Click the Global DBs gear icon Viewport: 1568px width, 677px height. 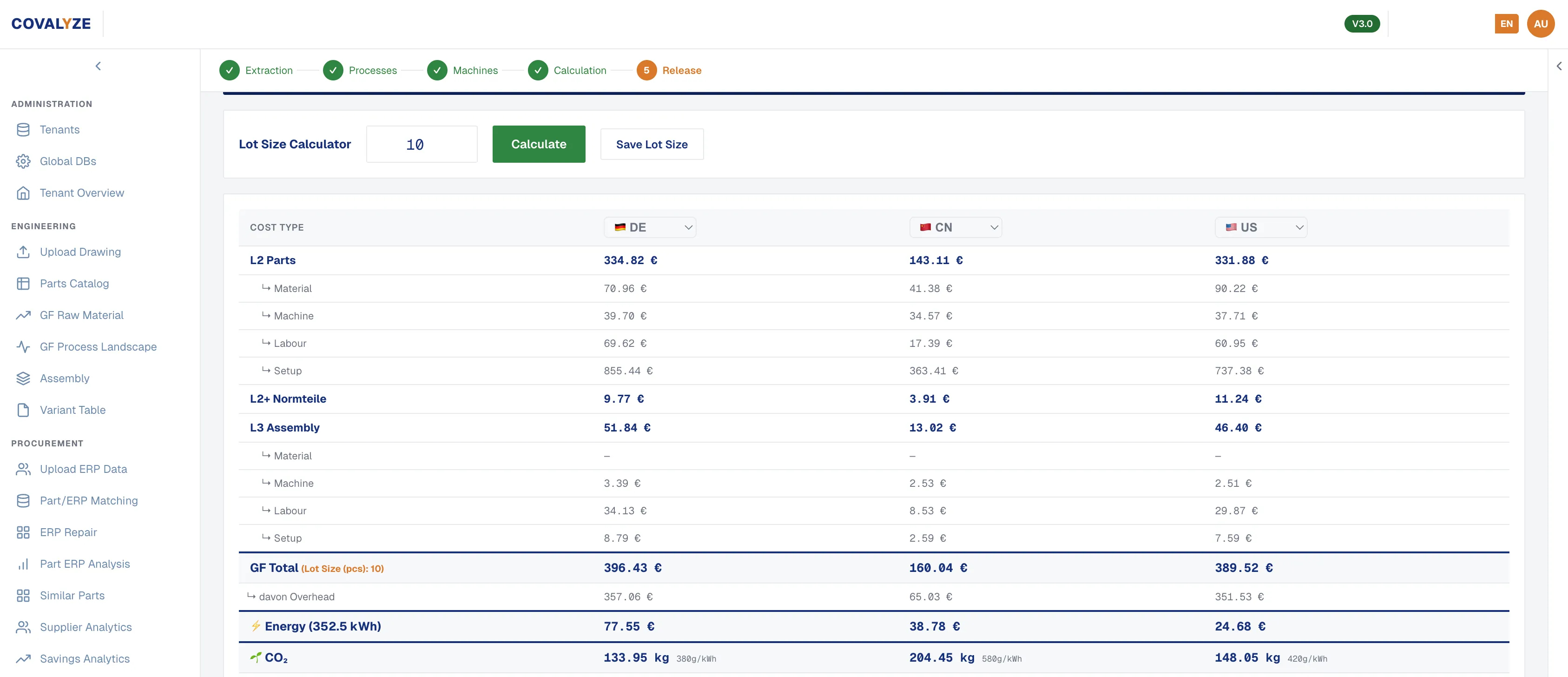23,161
